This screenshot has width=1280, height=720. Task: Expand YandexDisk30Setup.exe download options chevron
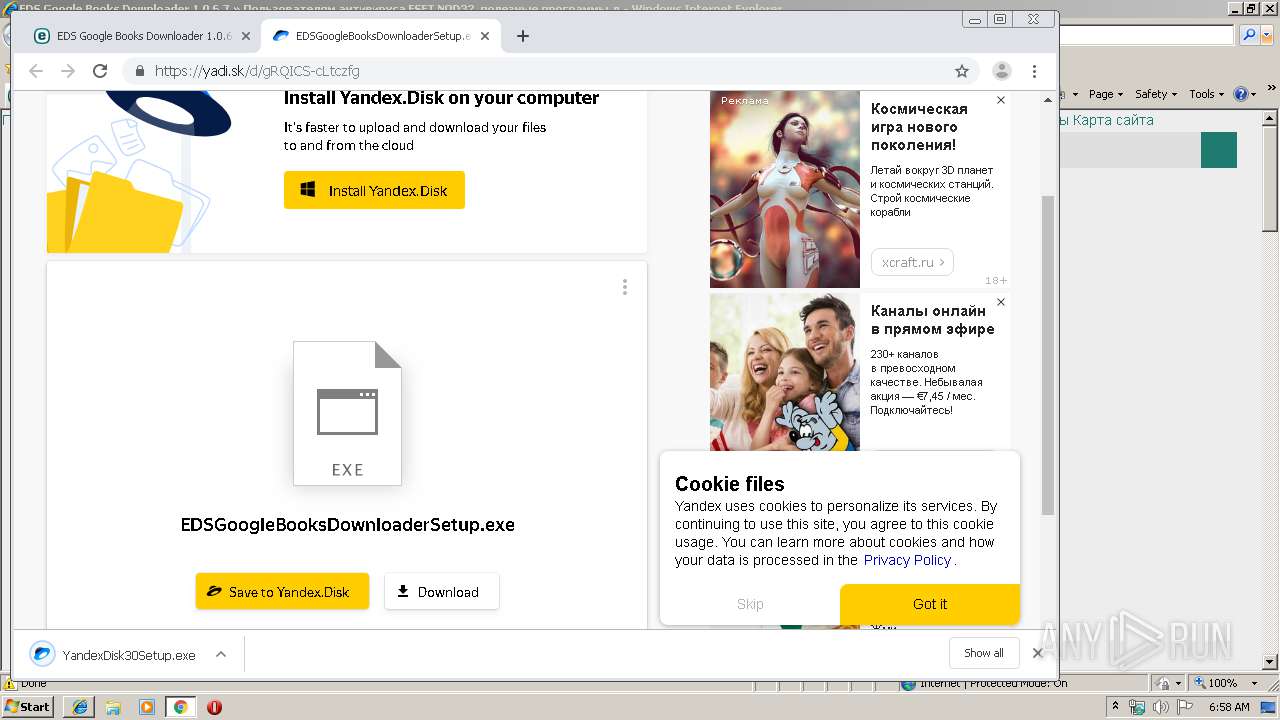[x=221, y=655]
